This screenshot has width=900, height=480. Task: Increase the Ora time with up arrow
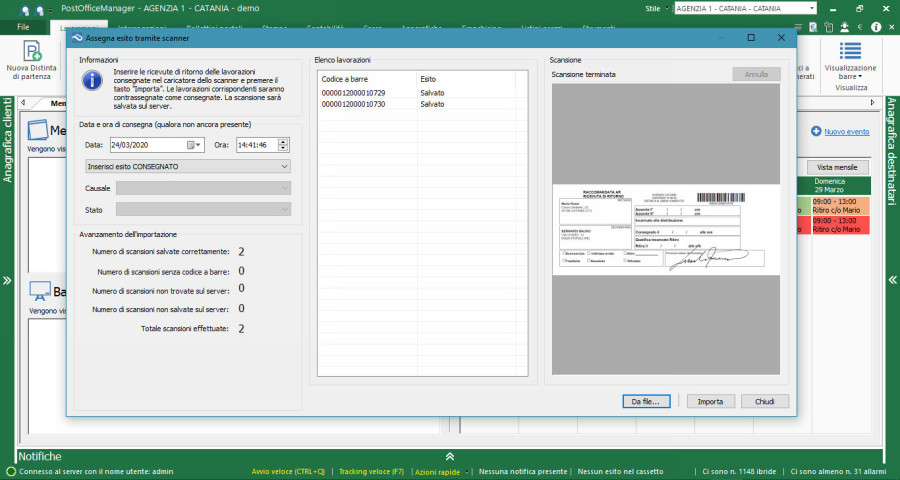pyautogui.click(x=283, y=142)
